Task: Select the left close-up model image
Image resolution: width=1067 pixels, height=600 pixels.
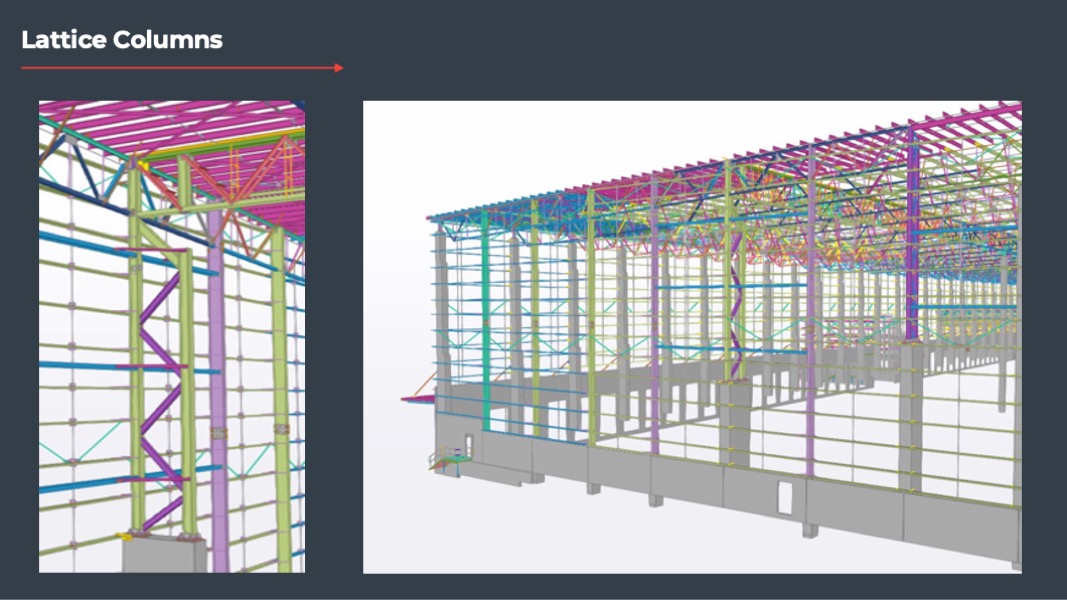Action: coord(171,336)
